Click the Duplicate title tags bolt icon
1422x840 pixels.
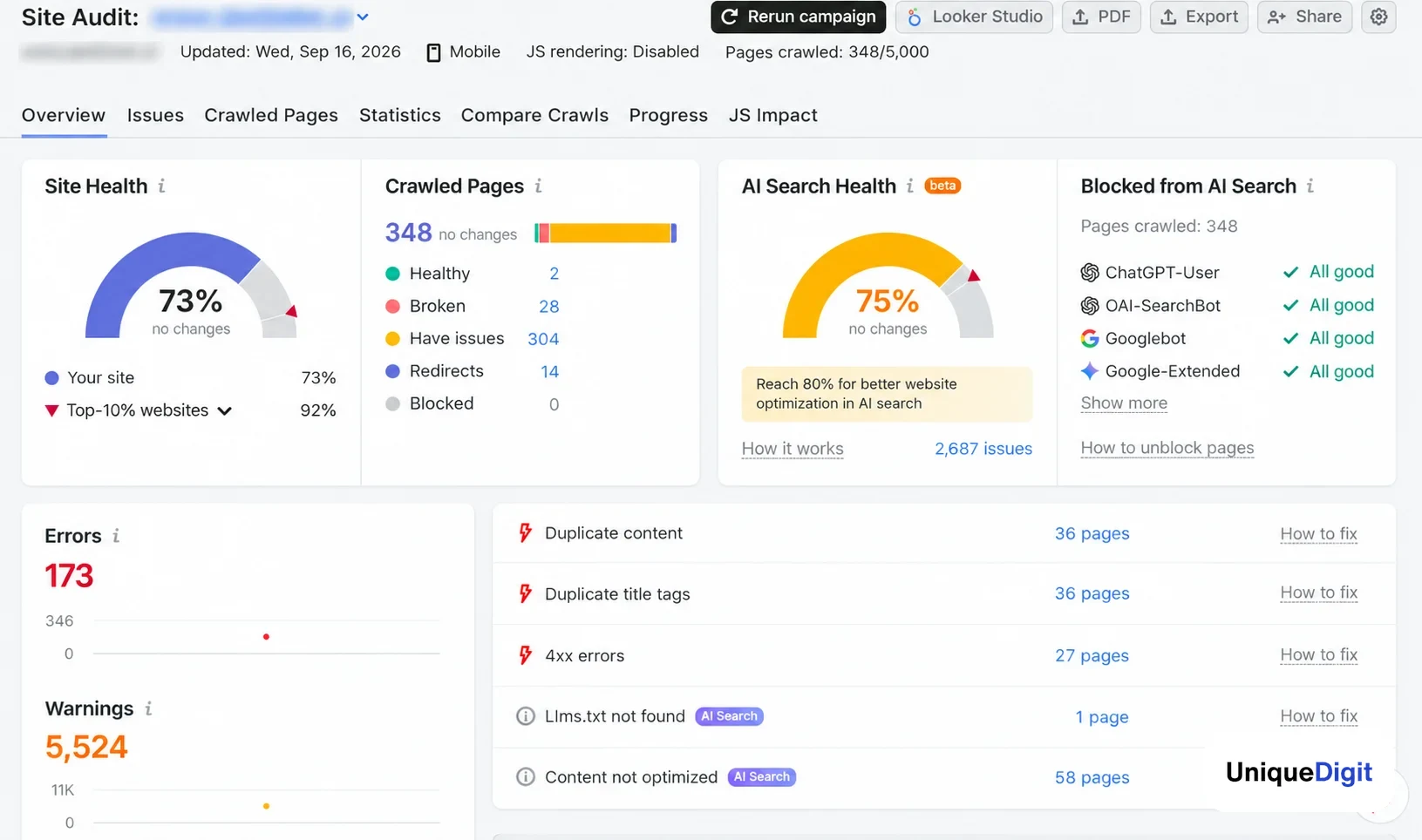tap(525, 593)
